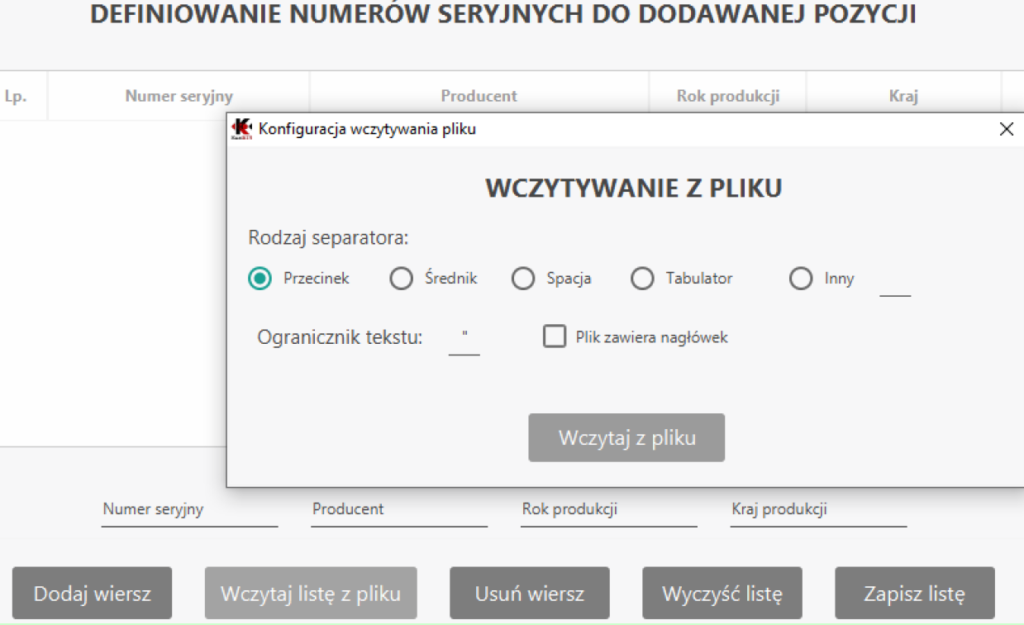Click the Dodaj wiersz button
1024x625 pixels.
(x=92, y=593)
